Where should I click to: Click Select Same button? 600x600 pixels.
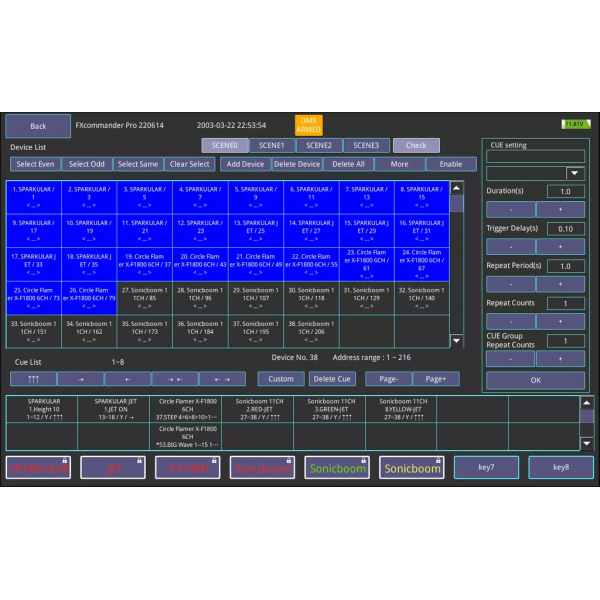[138, 164]
